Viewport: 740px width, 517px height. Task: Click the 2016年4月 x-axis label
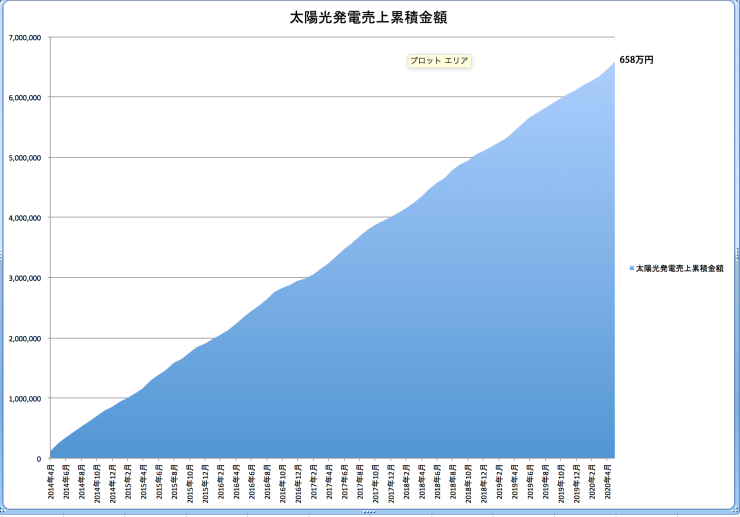[236, 481]
